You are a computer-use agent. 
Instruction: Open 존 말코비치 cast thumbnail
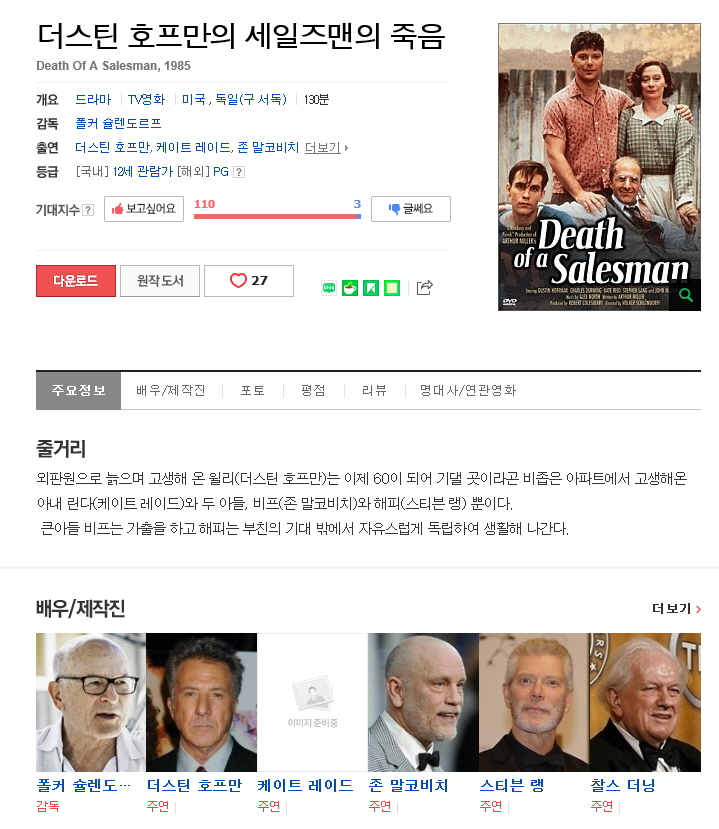[423, 702]
